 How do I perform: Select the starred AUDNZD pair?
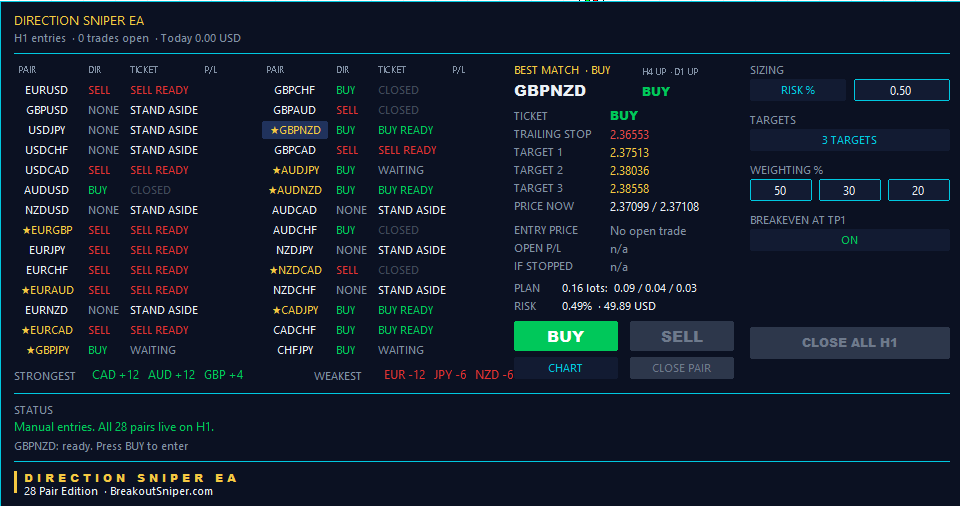click(x=295, y=190)
